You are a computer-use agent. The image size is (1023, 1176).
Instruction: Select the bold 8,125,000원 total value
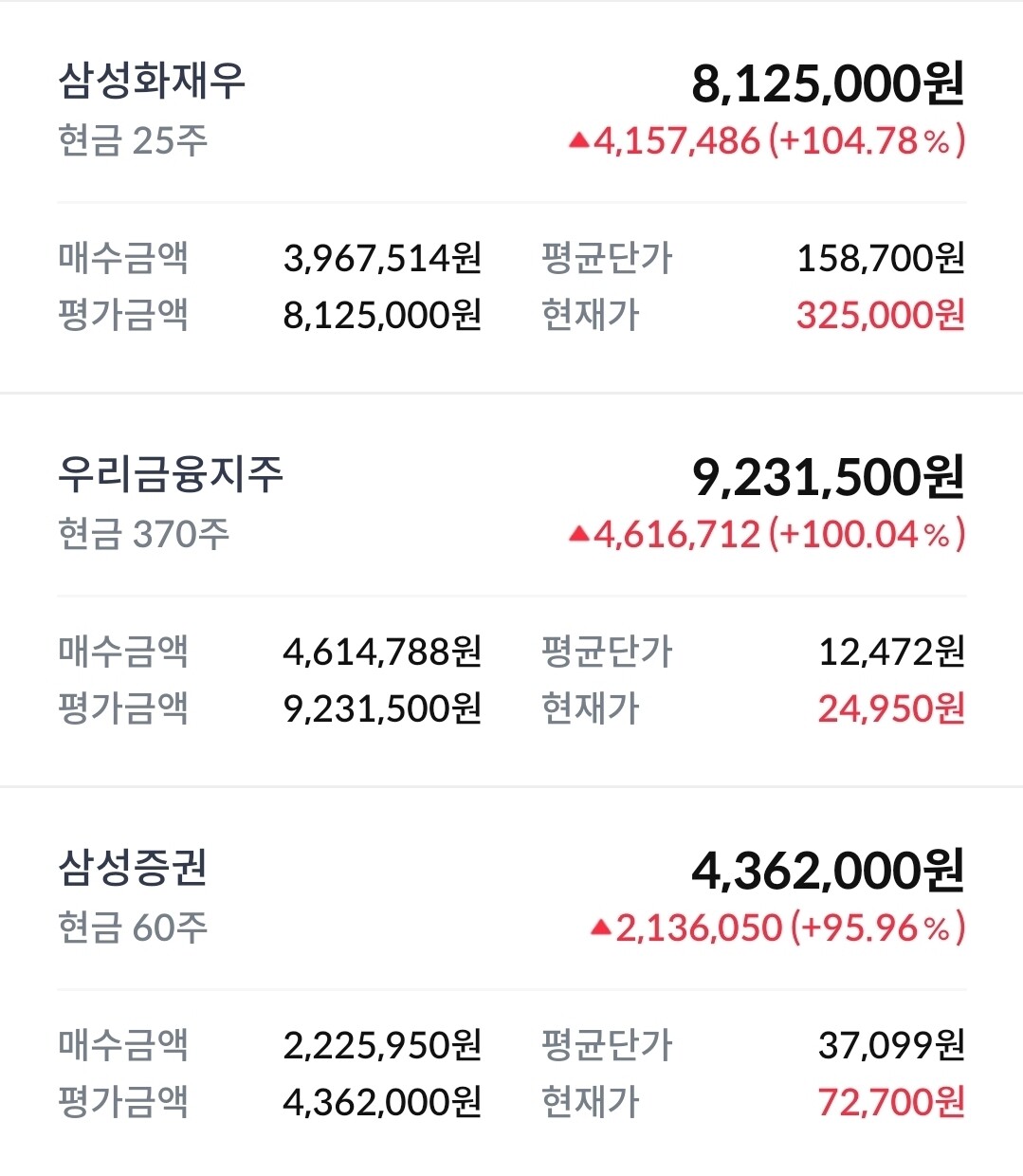pyautogui.click(x=828, y=83)
